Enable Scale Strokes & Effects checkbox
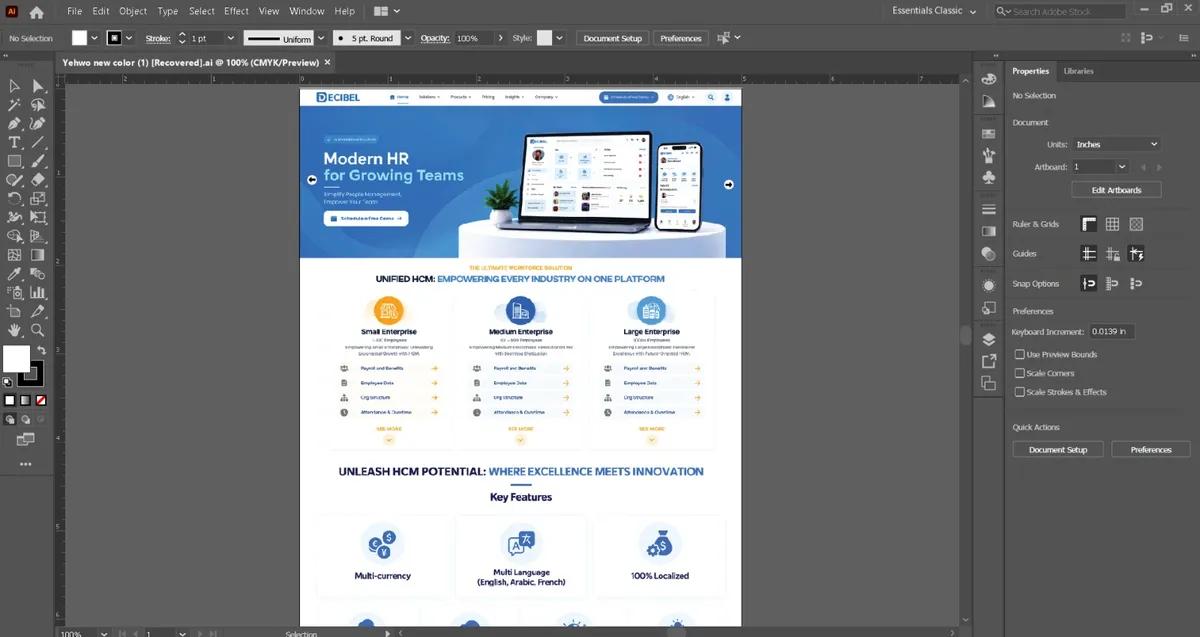 tap(1020, 392)
